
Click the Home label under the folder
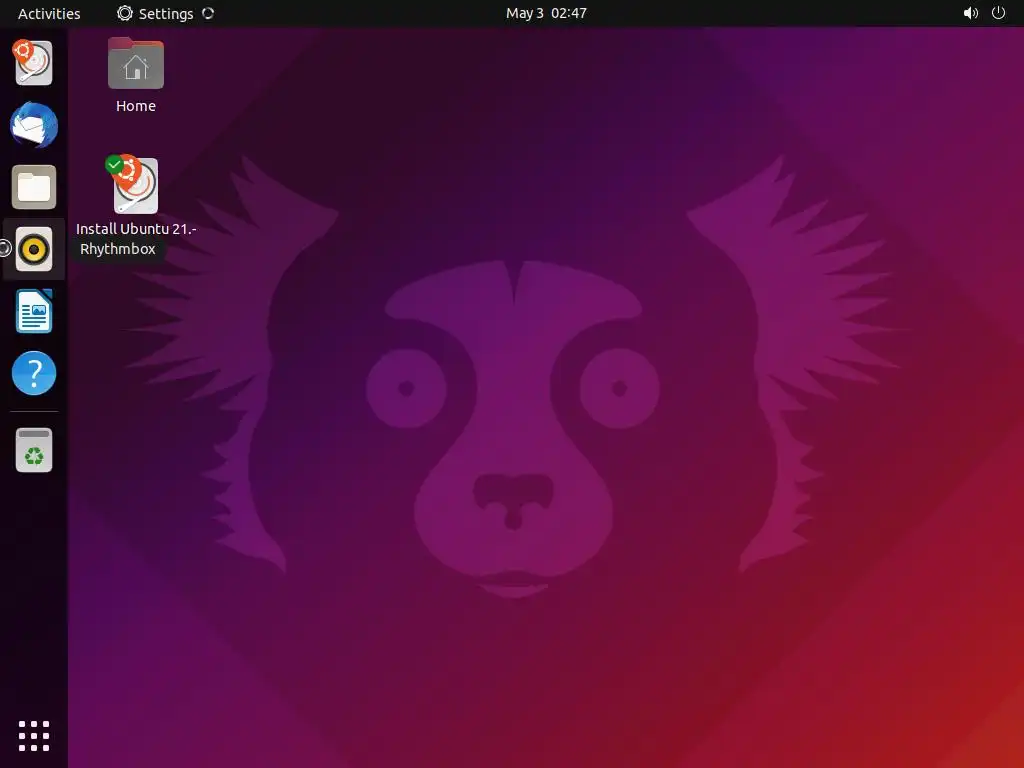coord(136,106)
